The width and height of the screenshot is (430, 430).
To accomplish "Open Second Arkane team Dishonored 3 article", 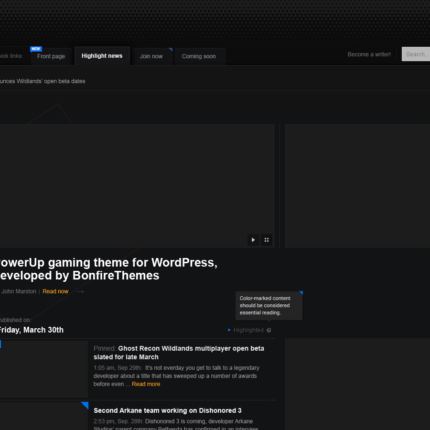I will [x=167, y=411].
